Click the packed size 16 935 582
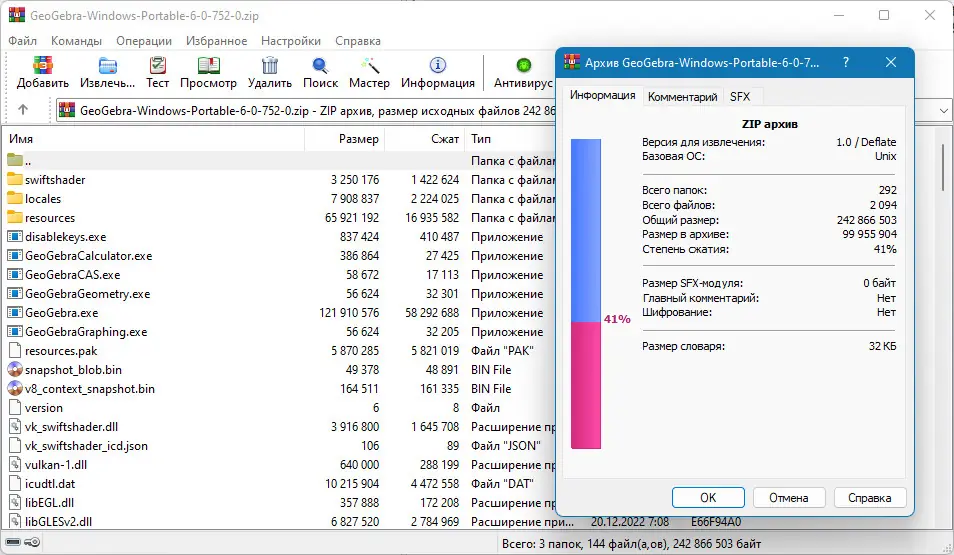Screen dimensions: 954x555 (x=432, y=217)
